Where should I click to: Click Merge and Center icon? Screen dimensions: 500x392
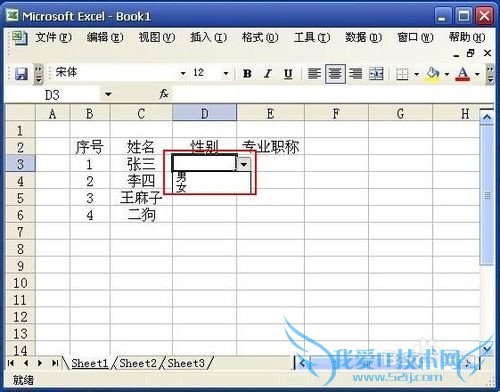[x=376, y=74]
